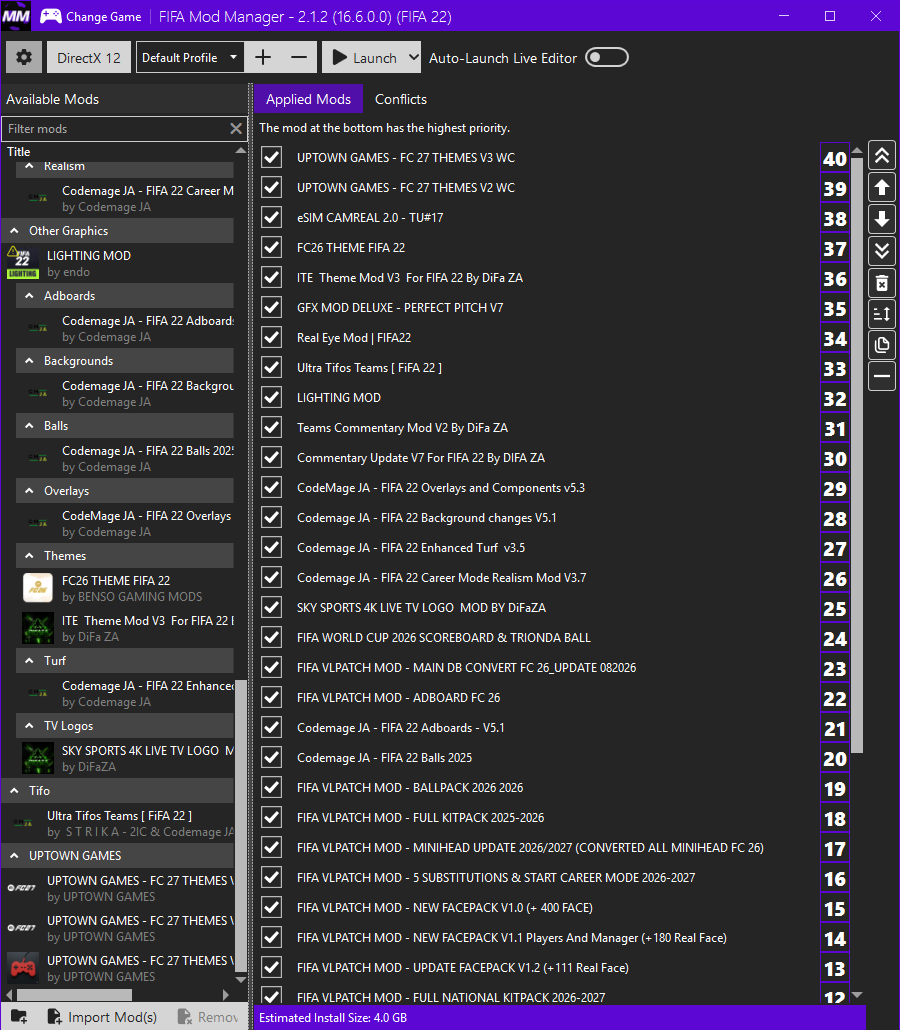Move selected mod to the bottom

[882, 250]
